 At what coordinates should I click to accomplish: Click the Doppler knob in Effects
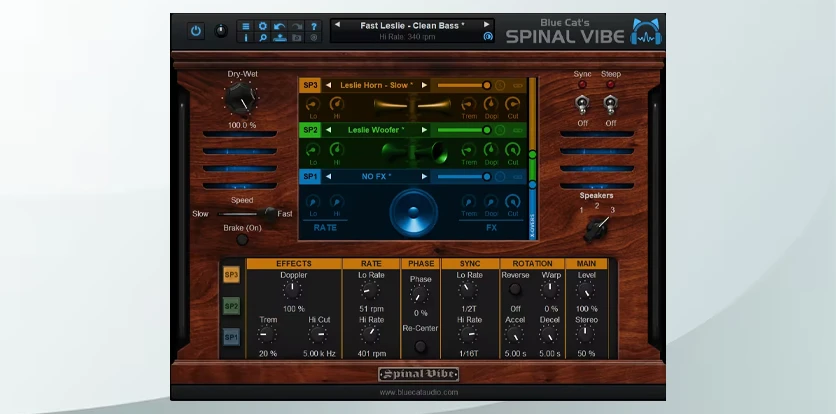click(292, 290)
